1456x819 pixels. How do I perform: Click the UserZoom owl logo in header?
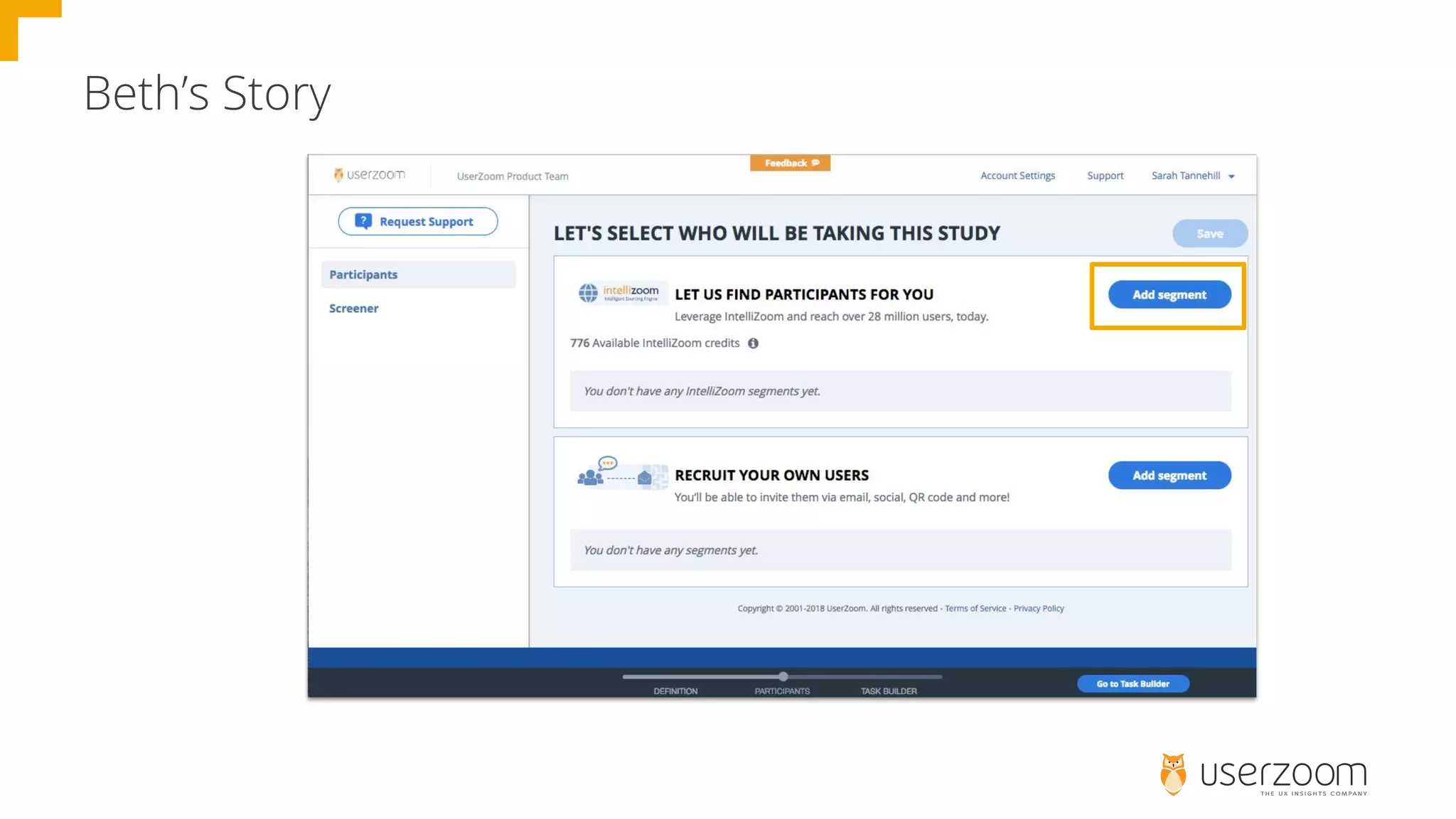pos(338,175)
